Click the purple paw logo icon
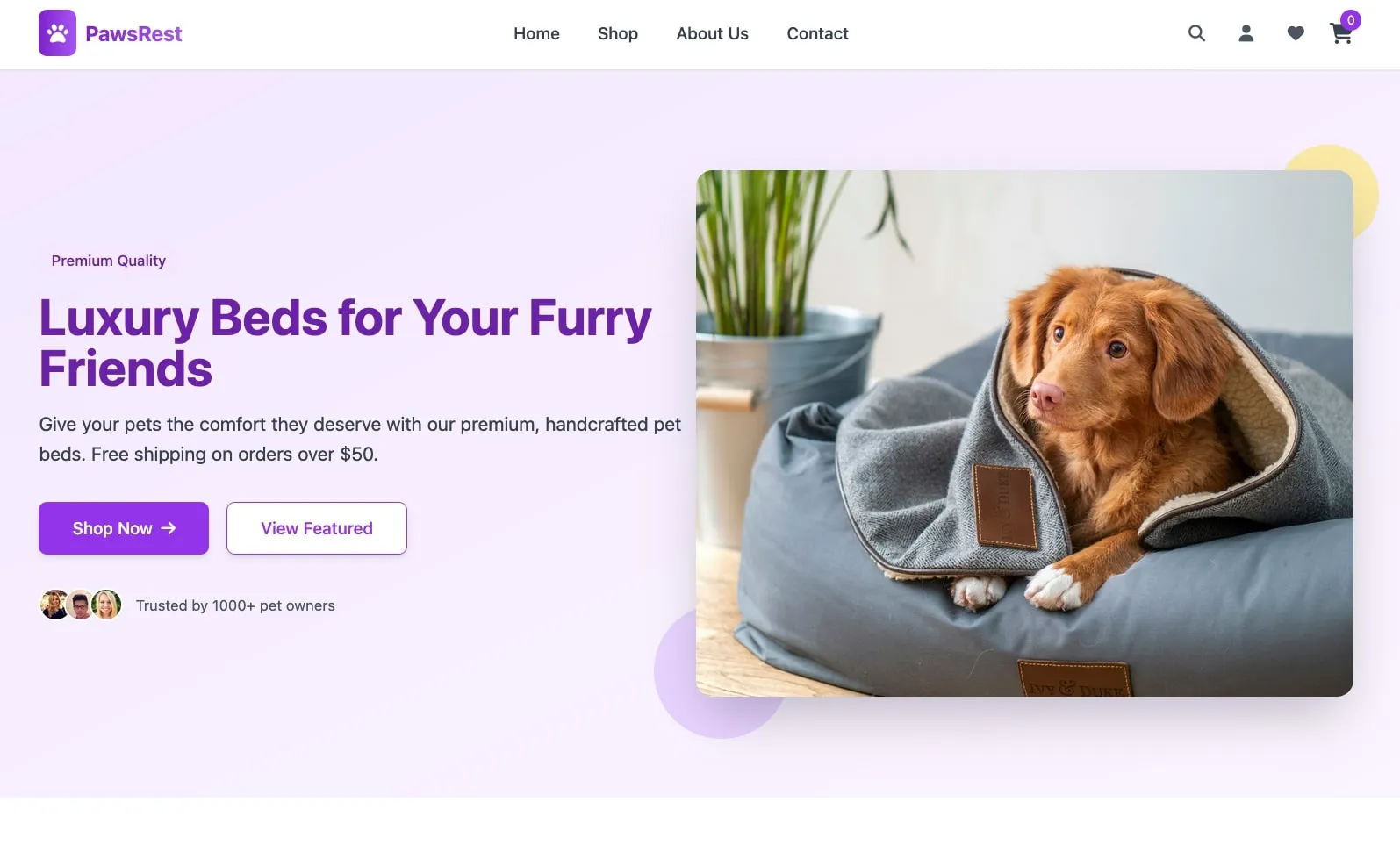1400x845 pixels. click(x=57, y=33)
